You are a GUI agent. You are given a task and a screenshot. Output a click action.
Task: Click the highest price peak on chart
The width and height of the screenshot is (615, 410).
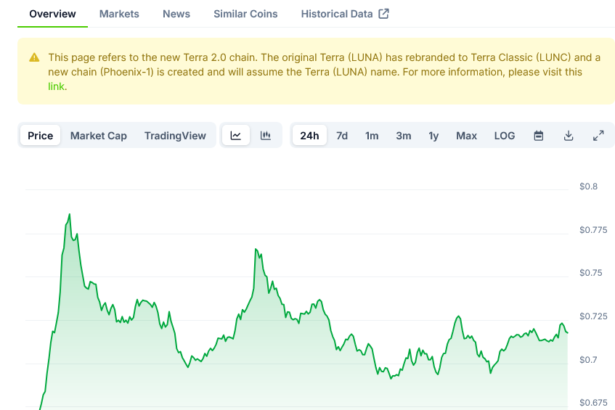tap(69, 214)
